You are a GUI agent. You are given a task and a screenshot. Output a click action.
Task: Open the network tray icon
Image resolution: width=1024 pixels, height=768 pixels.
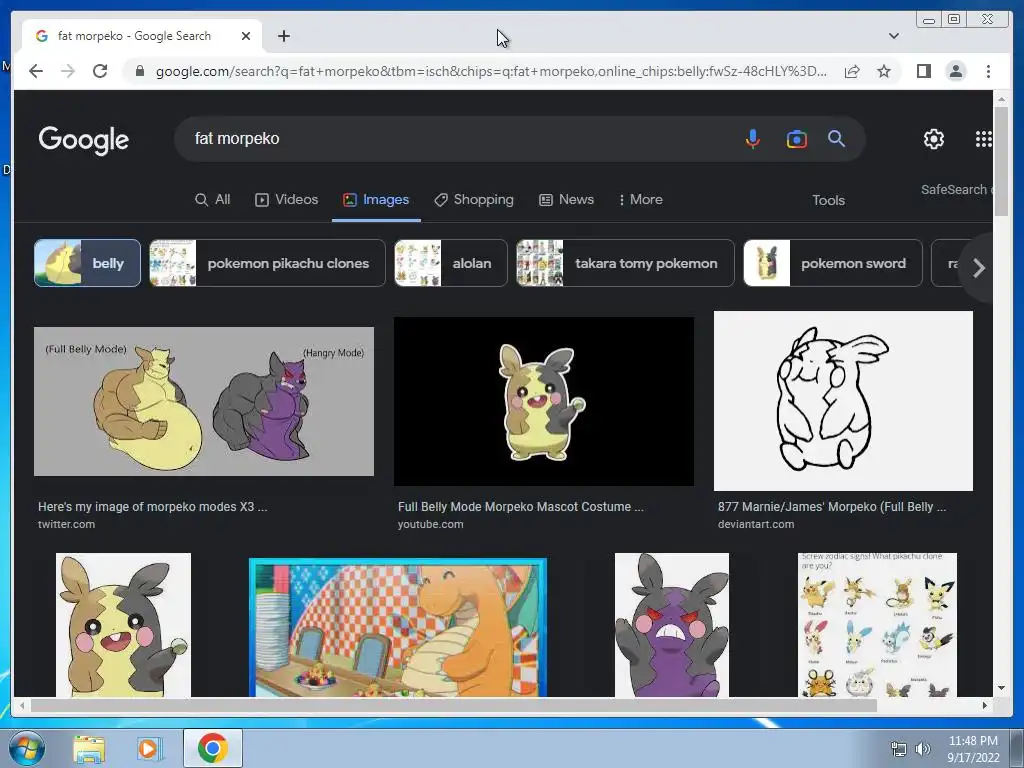899,749
